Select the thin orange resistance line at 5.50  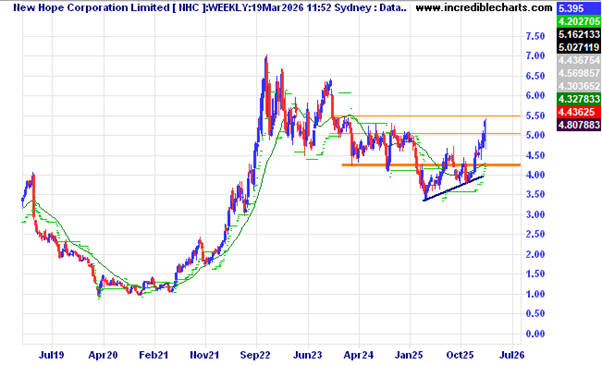tap(427, 116)
